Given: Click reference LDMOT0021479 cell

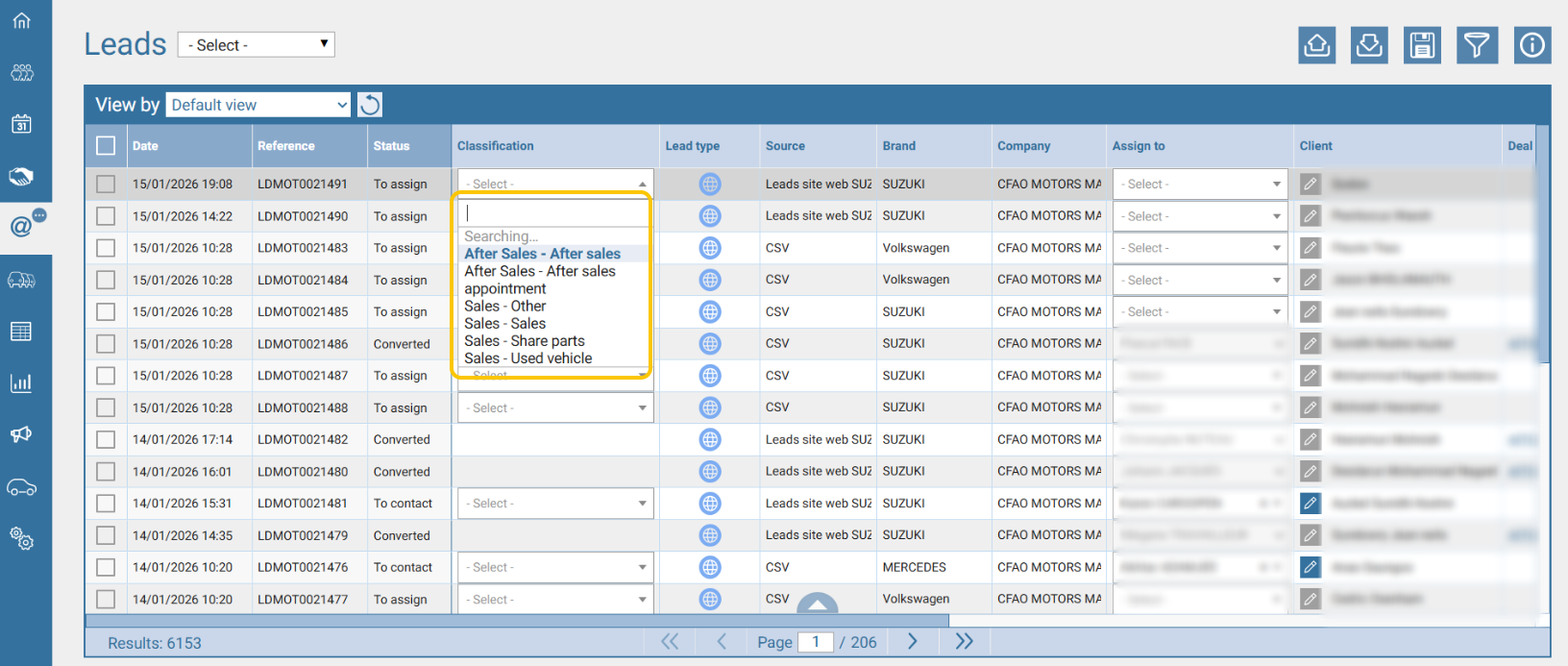Looking at the screenshot, I should 303,535.
